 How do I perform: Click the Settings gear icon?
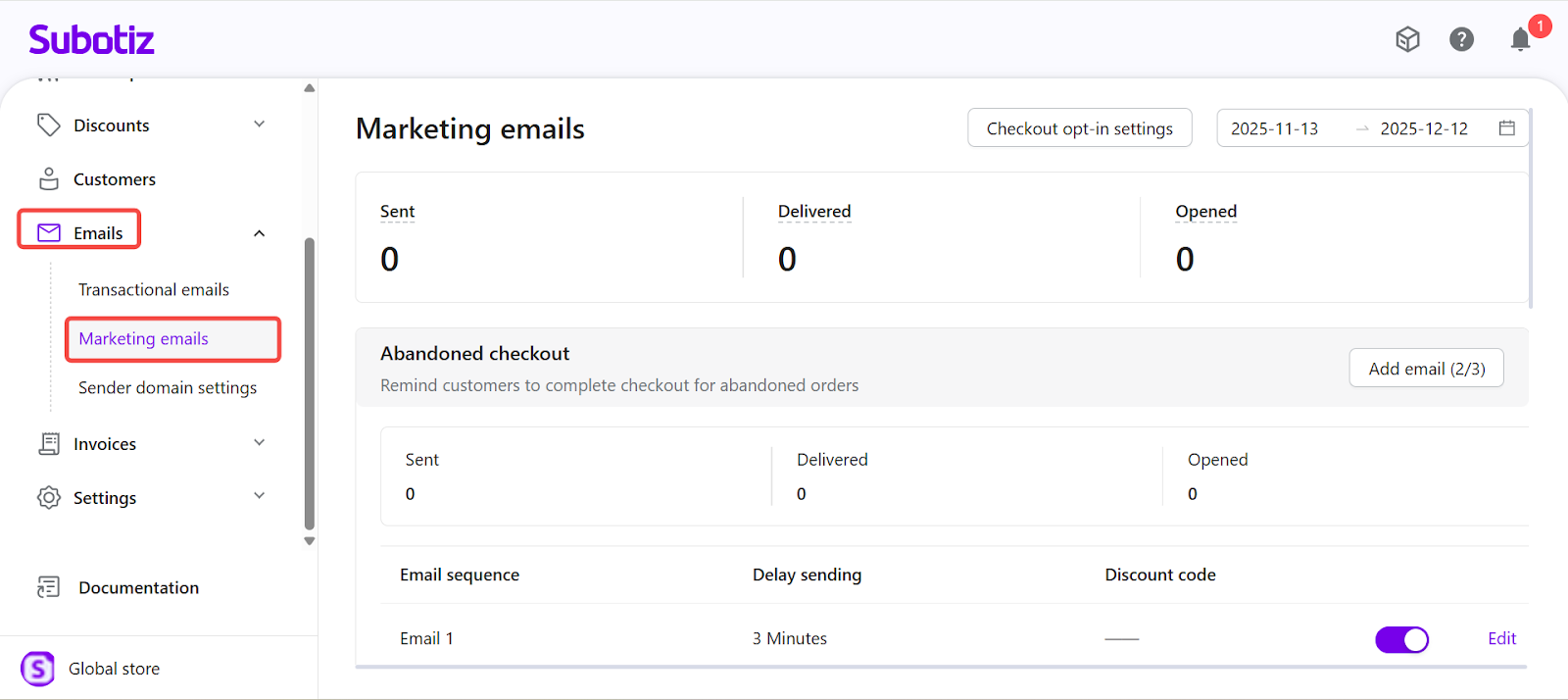pyautogui.click(x=48, y=497)
